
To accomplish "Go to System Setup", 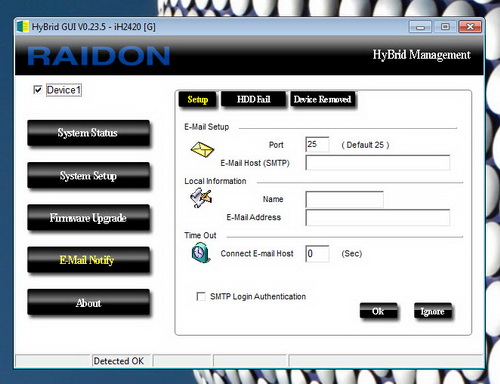I will coord(88,175).
